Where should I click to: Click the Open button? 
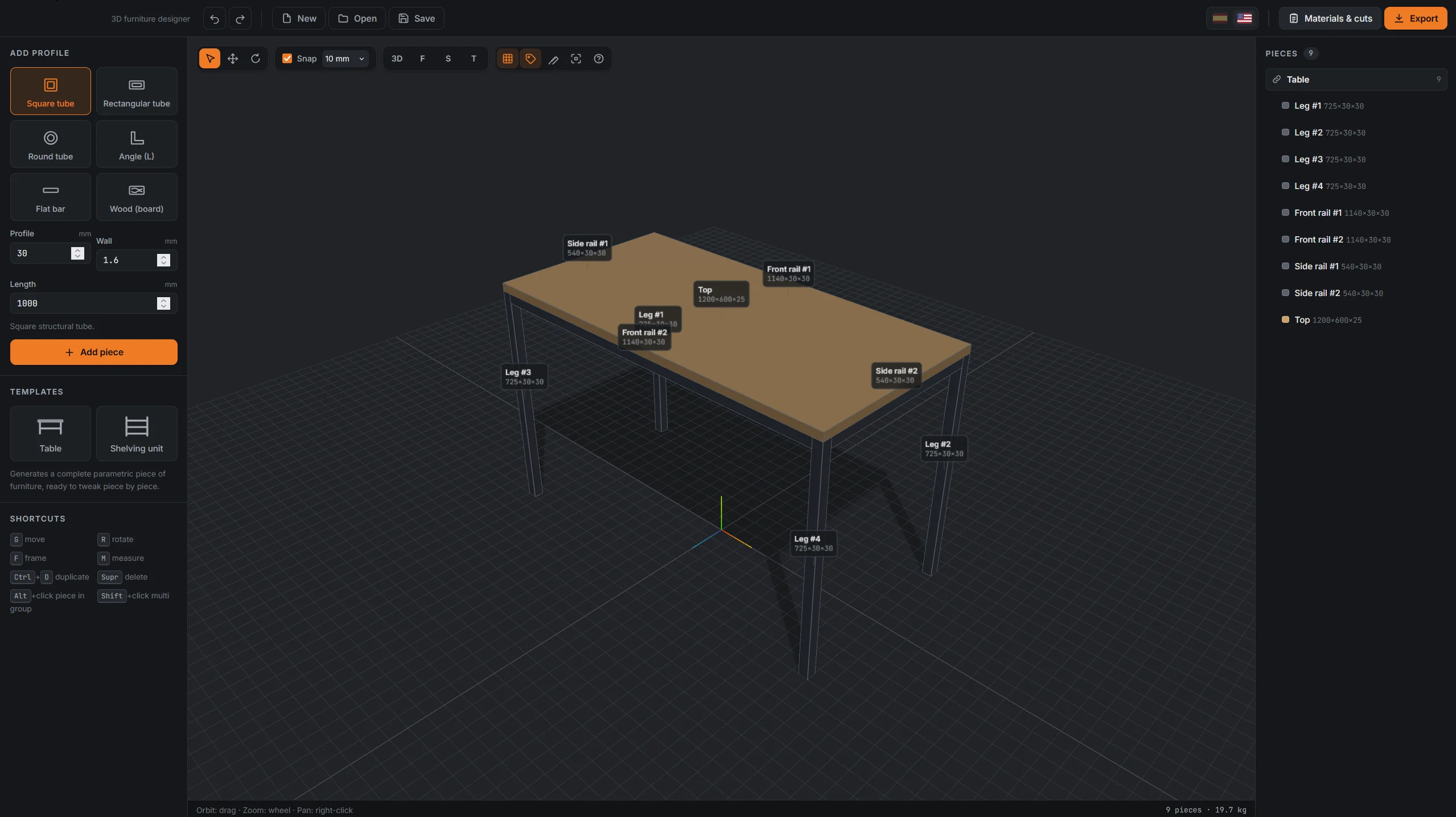click(x=357, y=19)
